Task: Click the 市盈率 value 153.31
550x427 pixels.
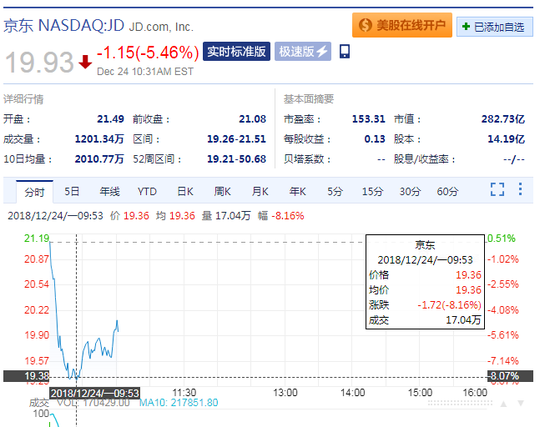Action: [x=369, y=119]
